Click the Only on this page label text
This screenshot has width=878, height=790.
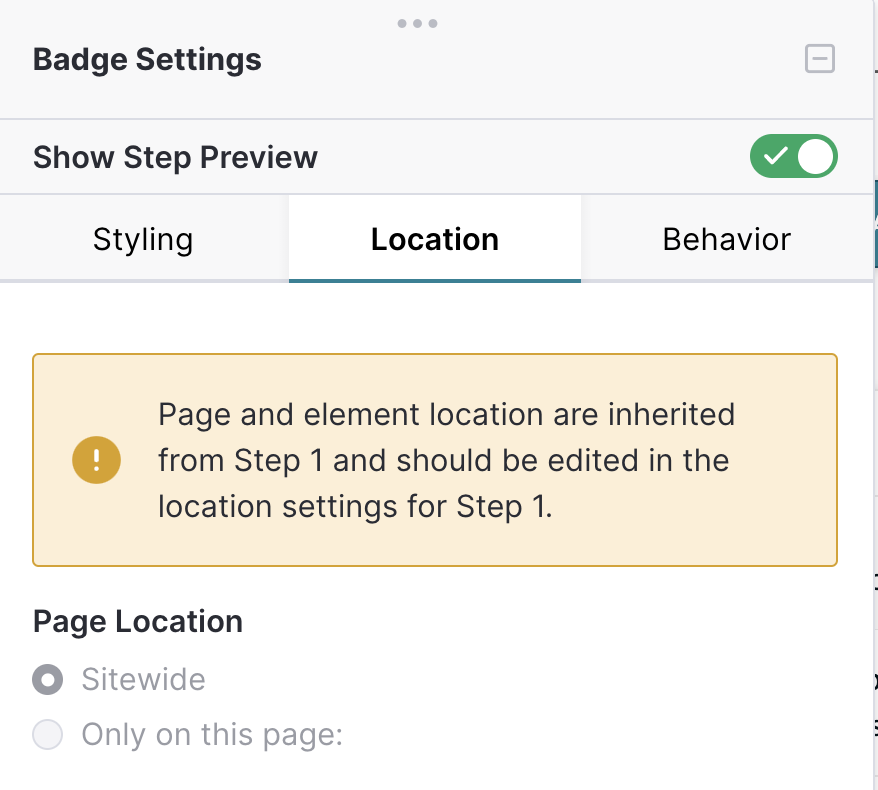212,735
